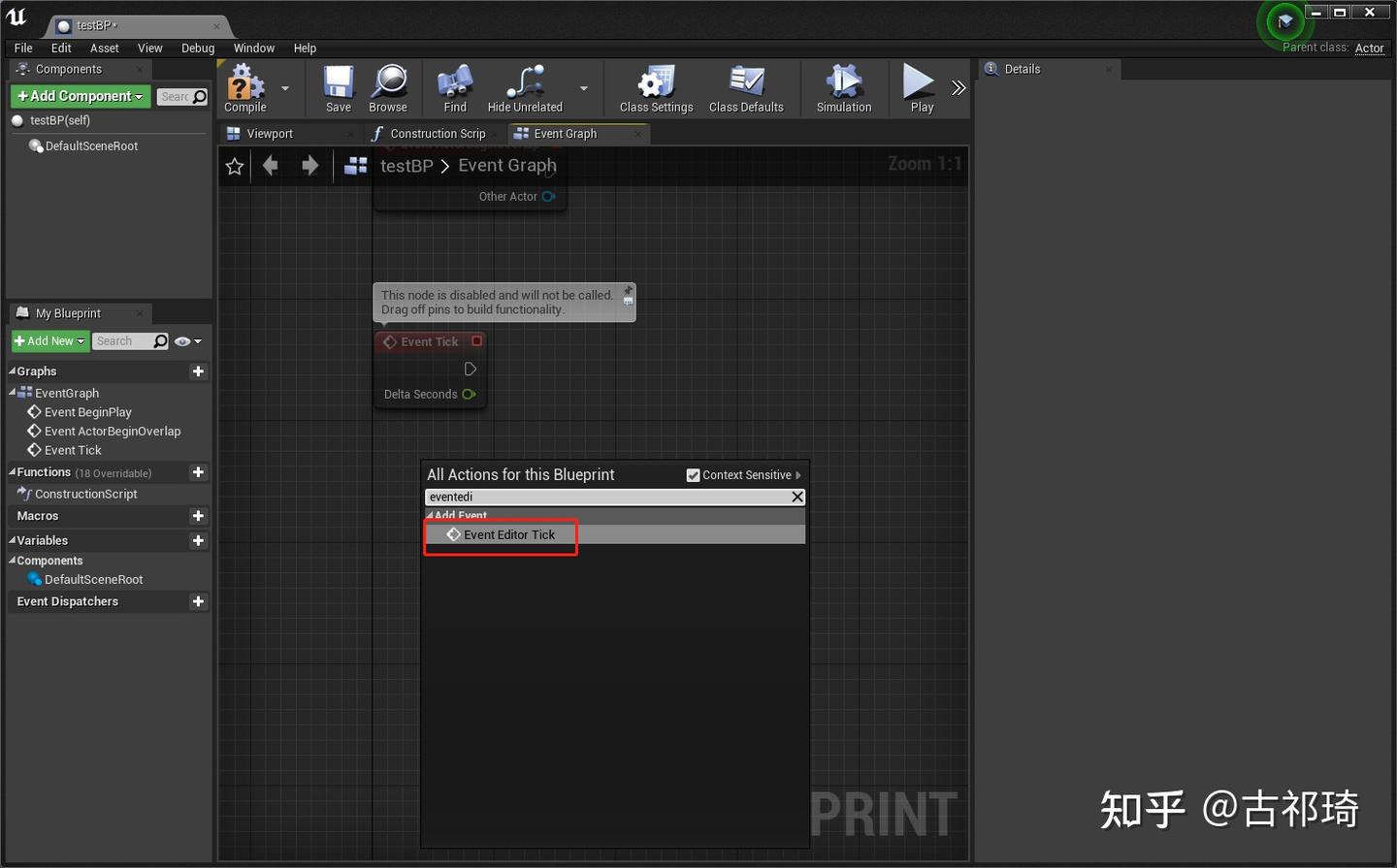Open the Add New dropdown
1397x868 pixels.
[49, 340]
